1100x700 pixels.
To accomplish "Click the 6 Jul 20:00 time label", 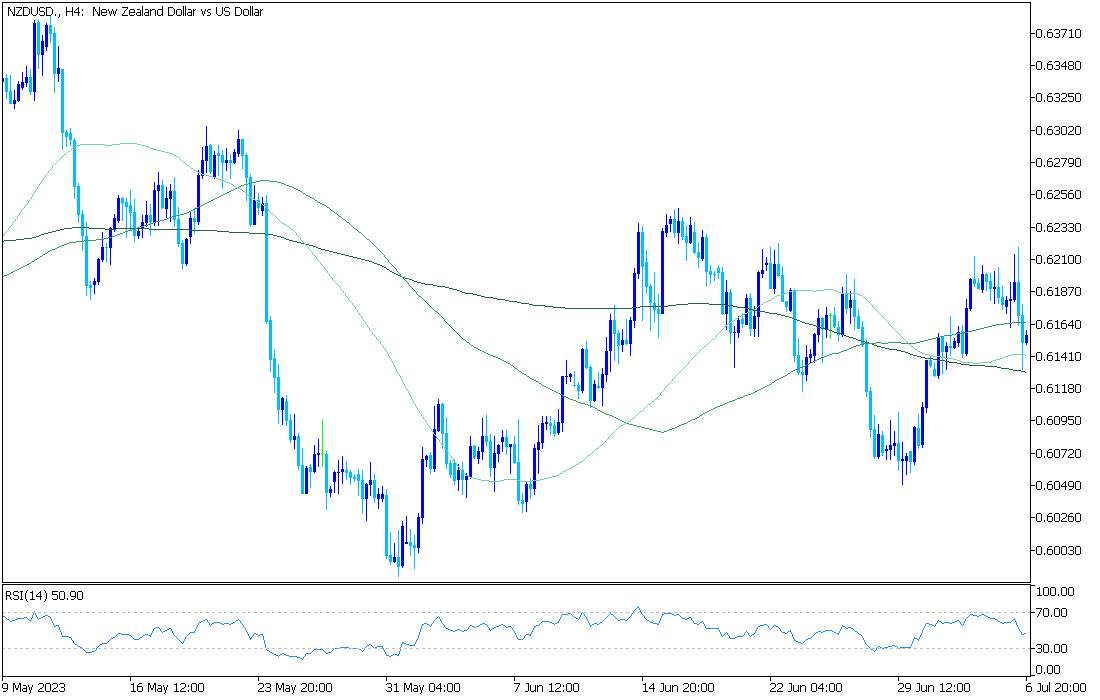I will [x=1055, y=687].
